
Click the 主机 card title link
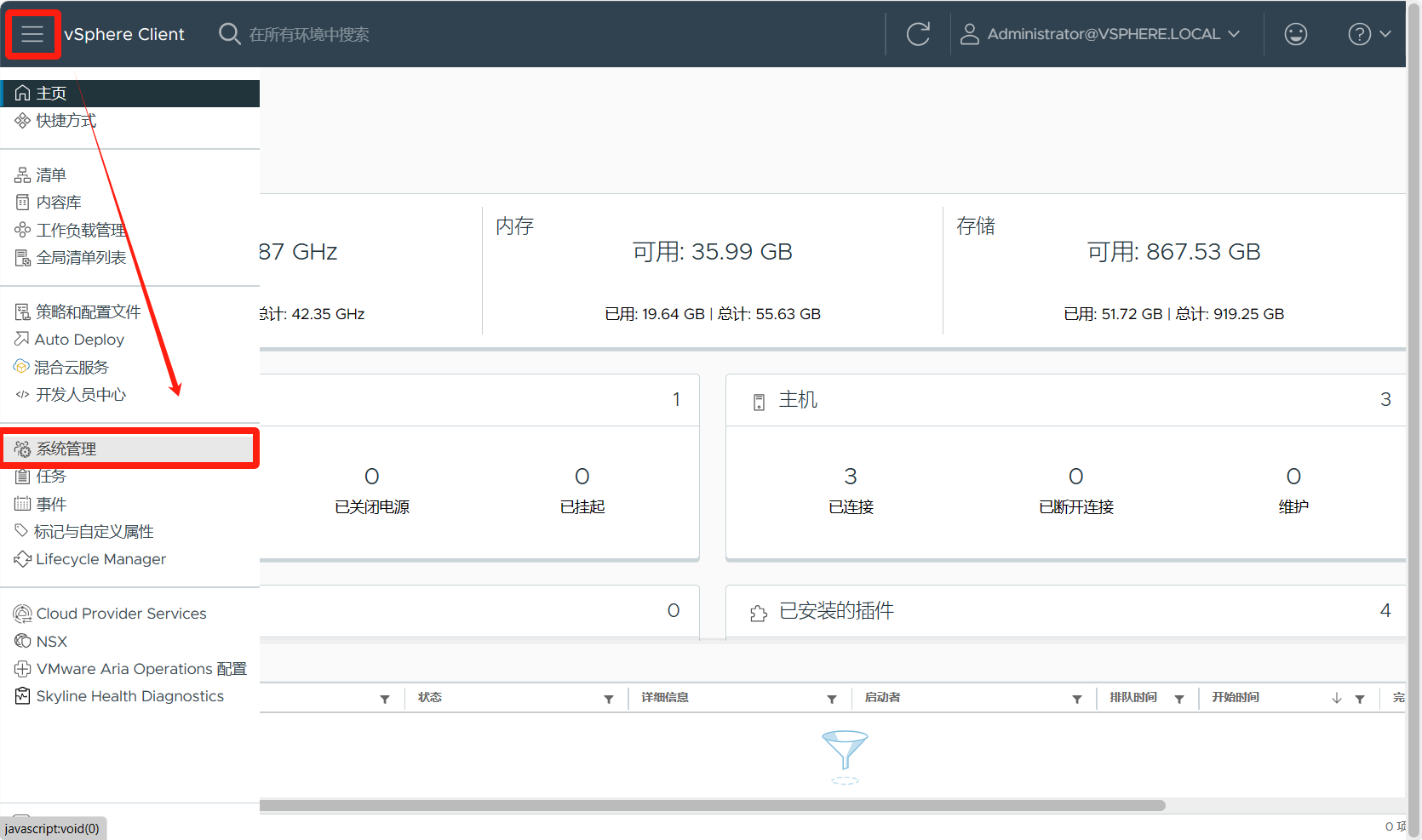(798, 400)
